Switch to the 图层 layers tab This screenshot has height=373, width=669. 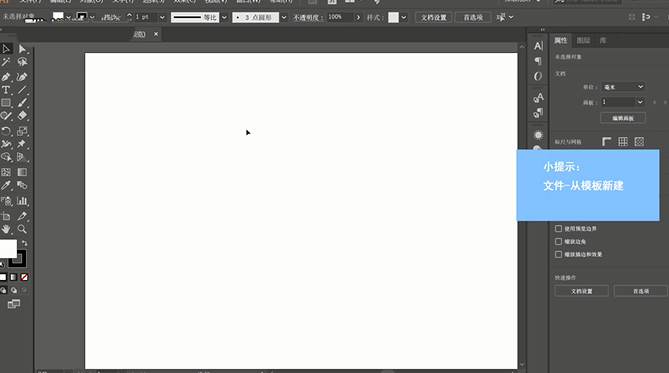tap(583, 41)
